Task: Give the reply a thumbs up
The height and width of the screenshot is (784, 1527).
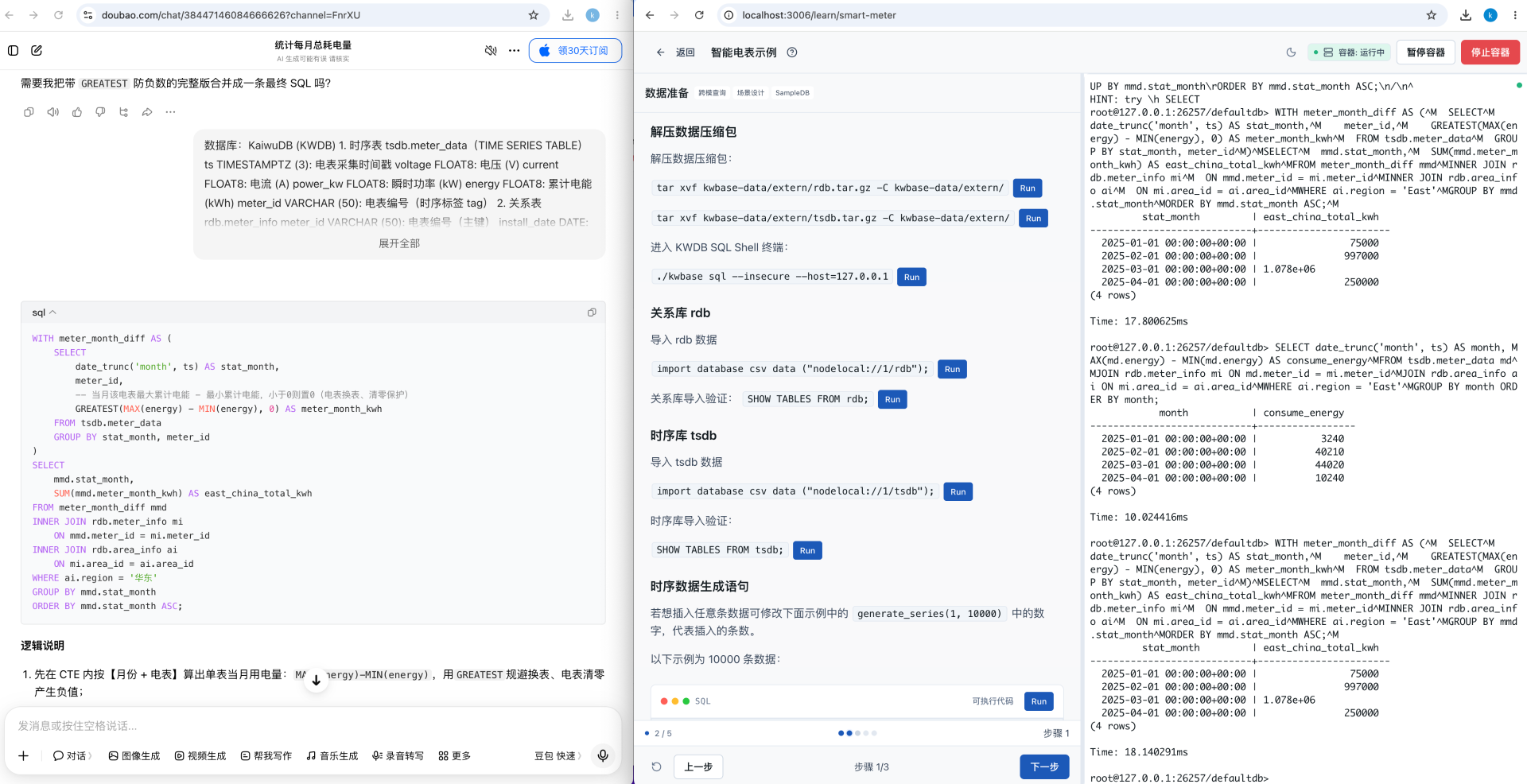Action: pos(77,112)
